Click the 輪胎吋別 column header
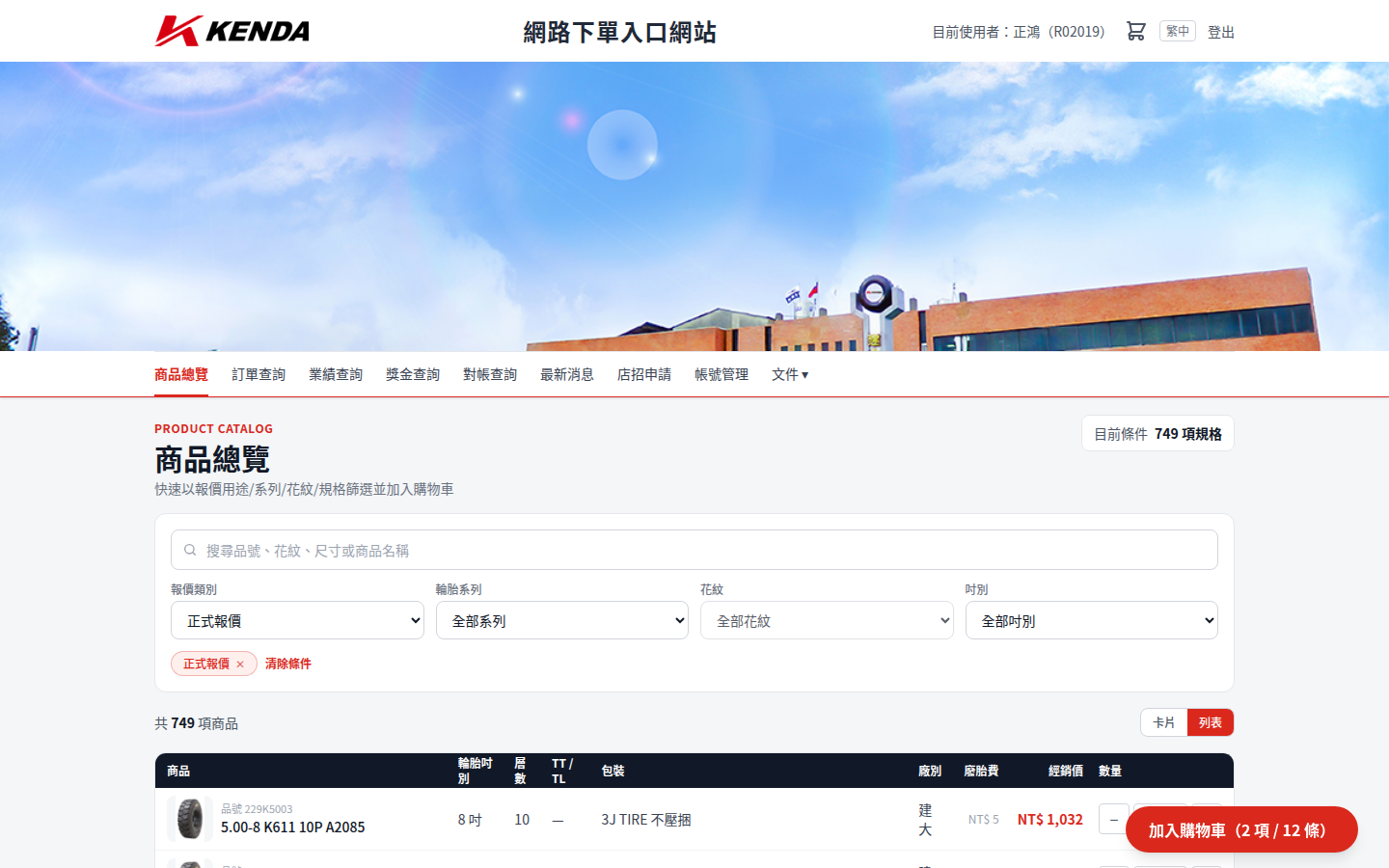Viewport: 1389px width, 868px height. (475, 771)
